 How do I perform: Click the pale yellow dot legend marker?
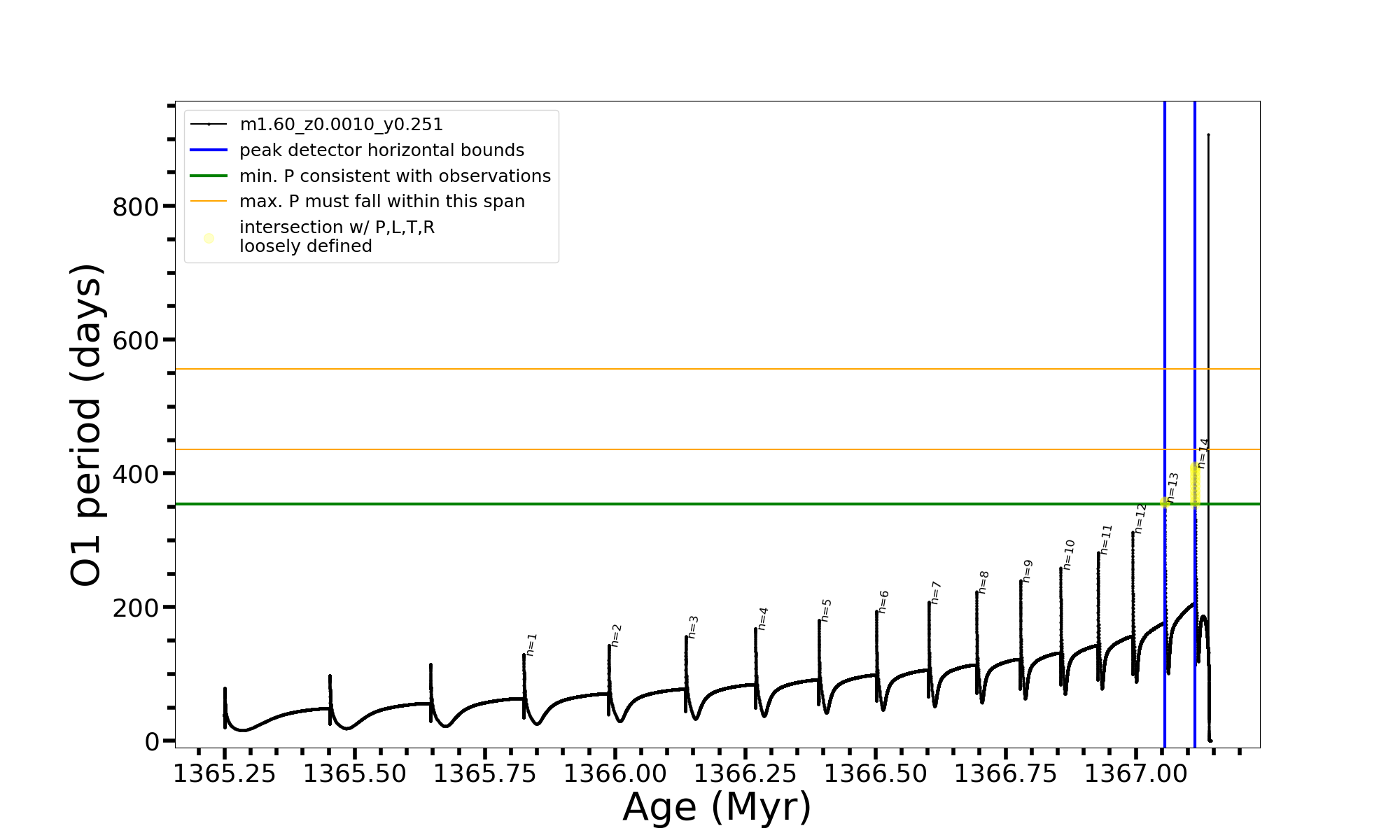coord(209,239)
